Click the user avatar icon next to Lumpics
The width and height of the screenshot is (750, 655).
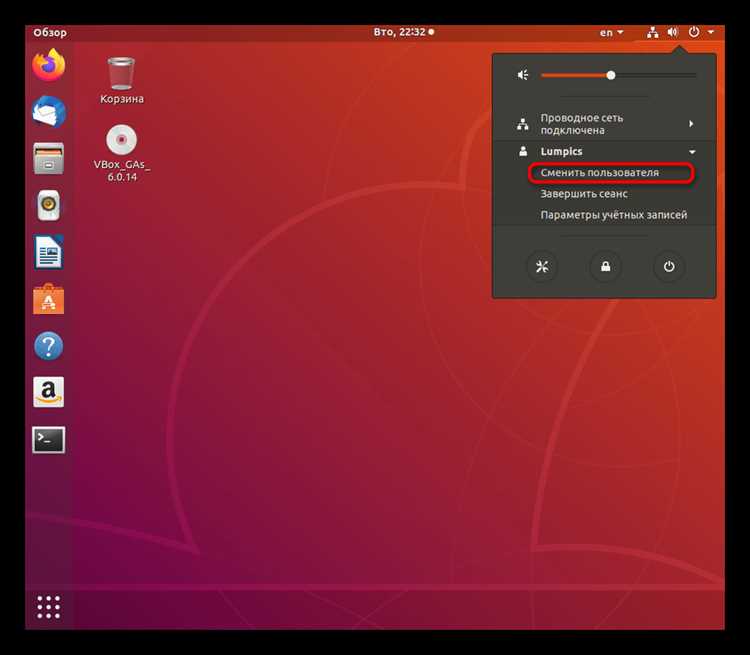click(x=523, y=151)
